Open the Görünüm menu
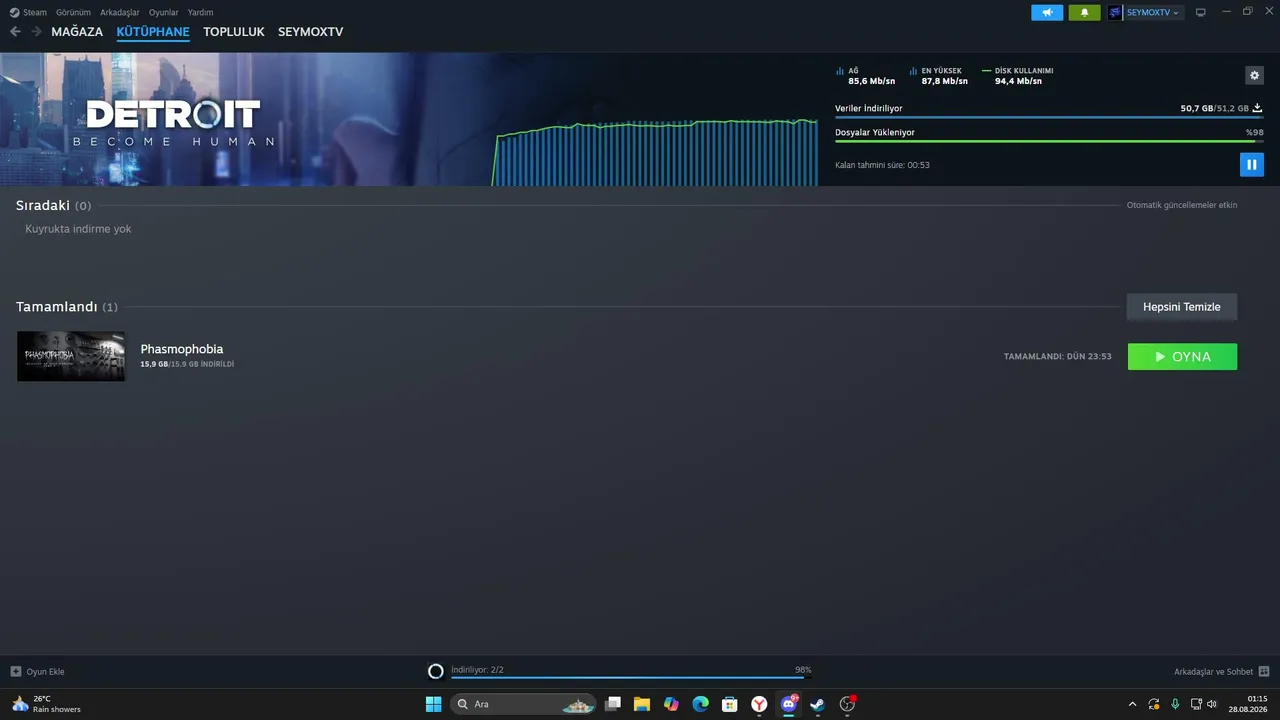1280x720 pixels. [73, 13]
